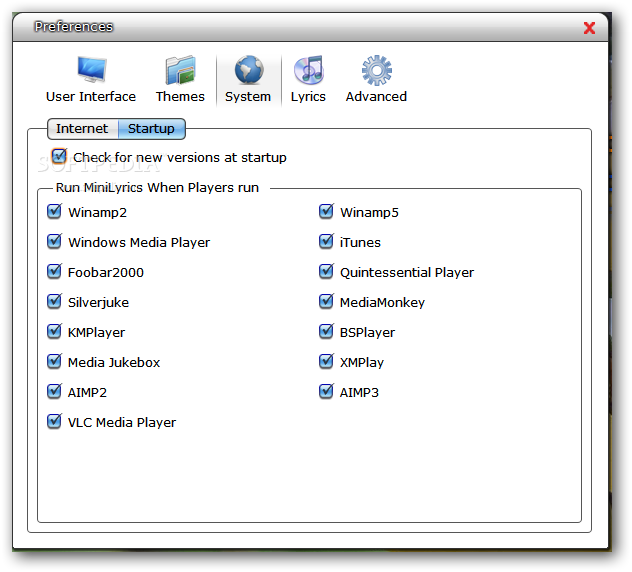Image resolution: width=632 pixels, height=572 pixels.
Task: Disable the AIMP3 checkbox
Action: 326,391
